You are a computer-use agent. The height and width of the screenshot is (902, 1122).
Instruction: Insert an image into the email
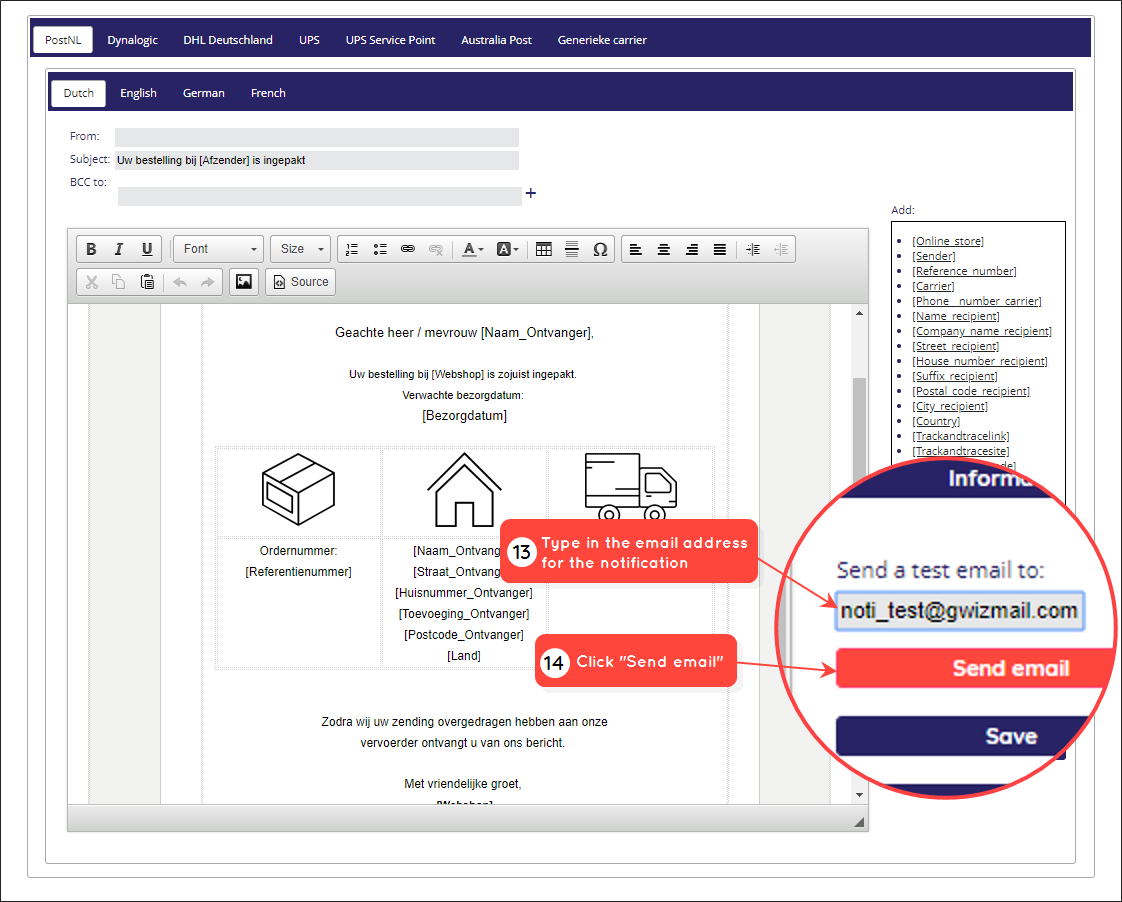click(x=243, y=282)
